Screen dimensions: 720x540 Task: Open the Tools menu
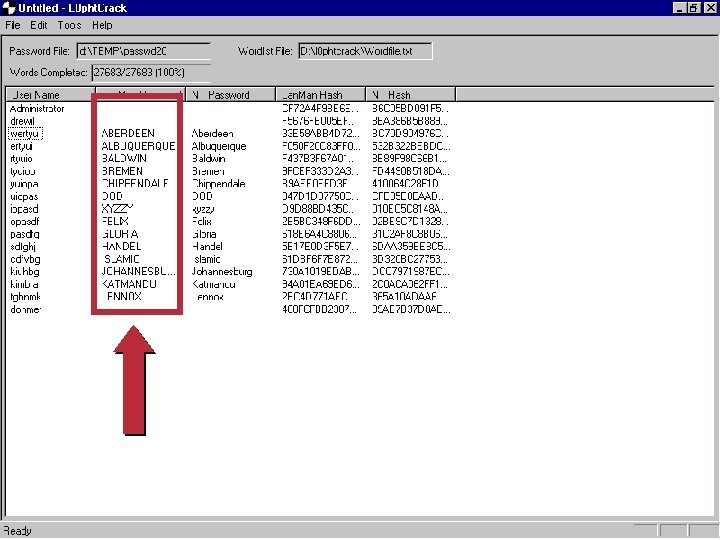[x=69, y=25]
